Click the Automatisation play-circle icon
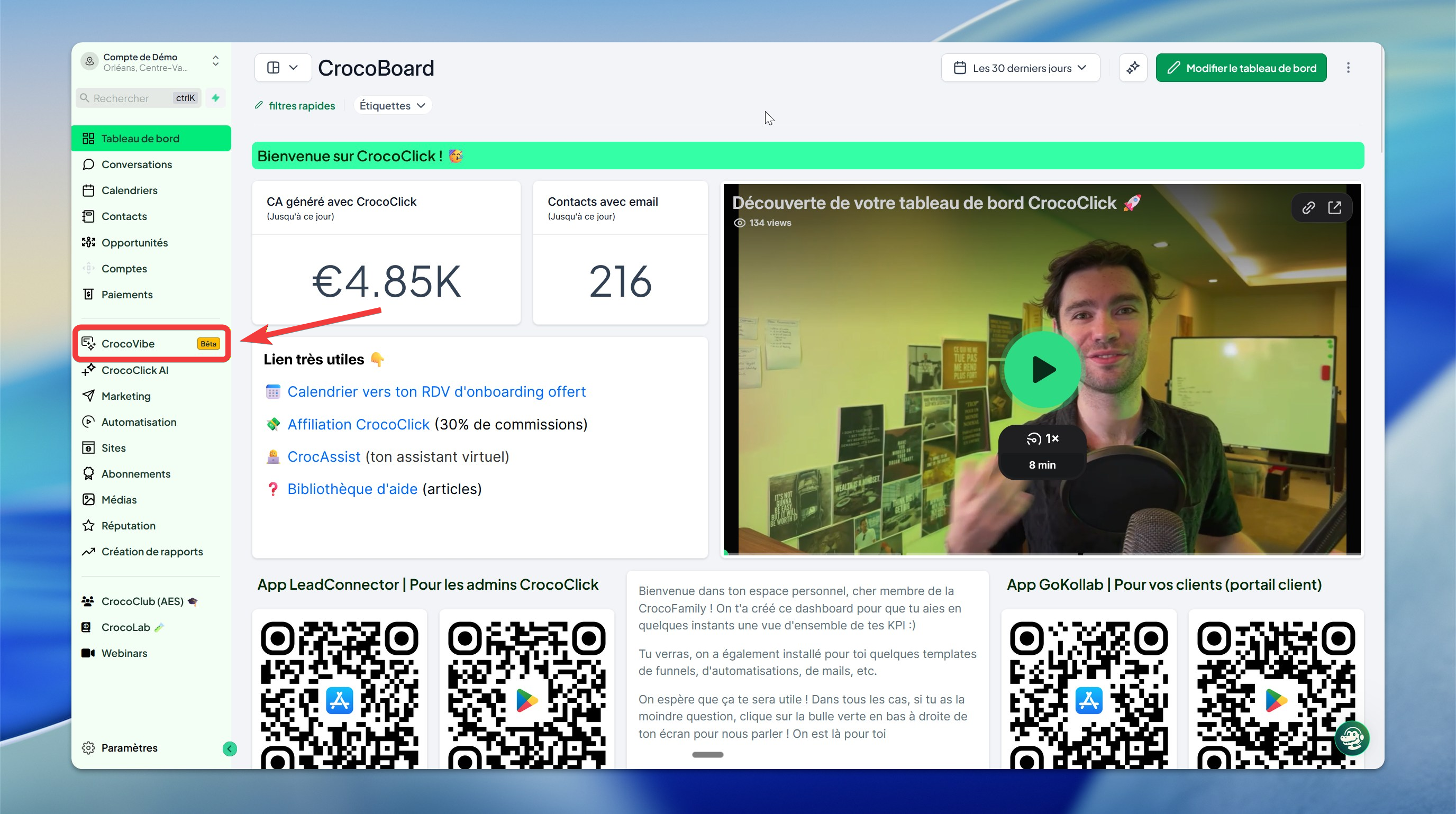The width and height of the screenshot is (1456, 814). coord(88,422)
